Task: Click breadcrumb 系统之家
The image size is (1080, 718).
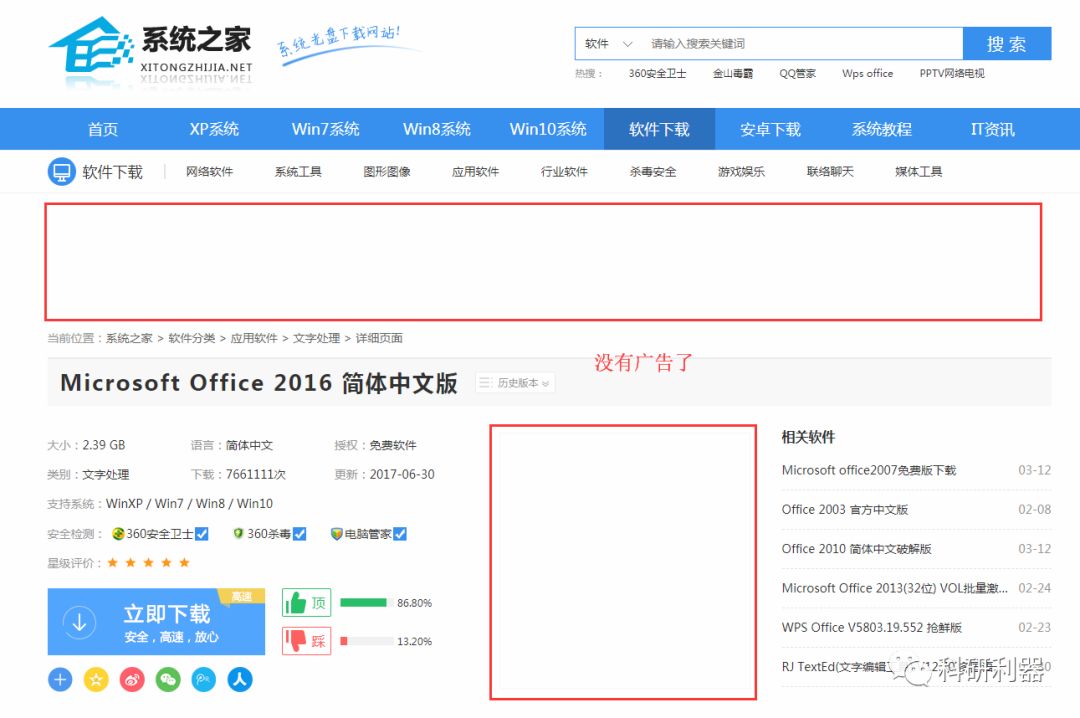Action: pos(129,338)
